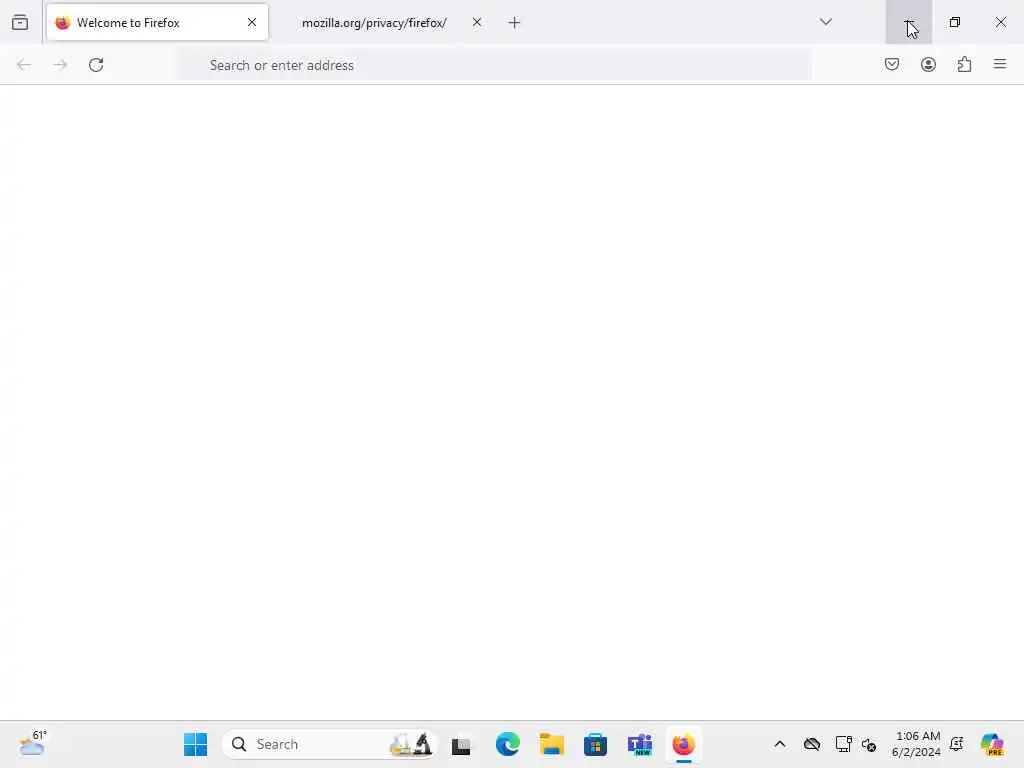The image size is (1024, 768).
Task: Go forward one page
Action: (60, 65)
